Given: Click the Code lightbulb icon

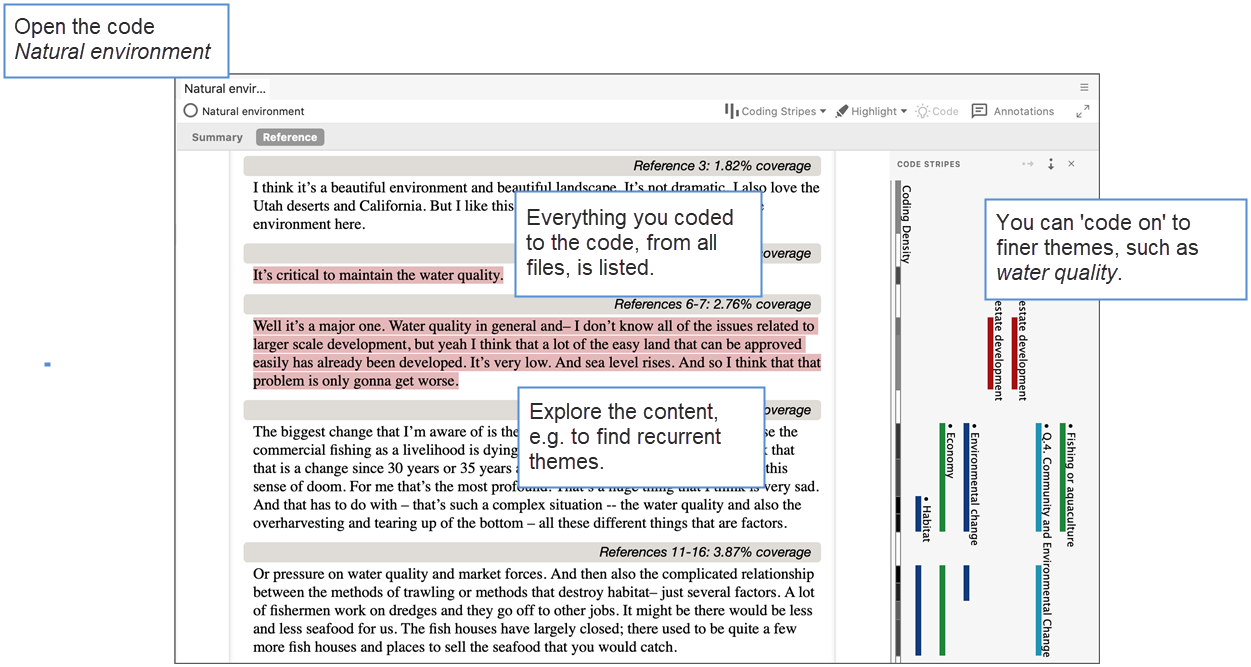Looking at the screenshot, I should 922,111.
